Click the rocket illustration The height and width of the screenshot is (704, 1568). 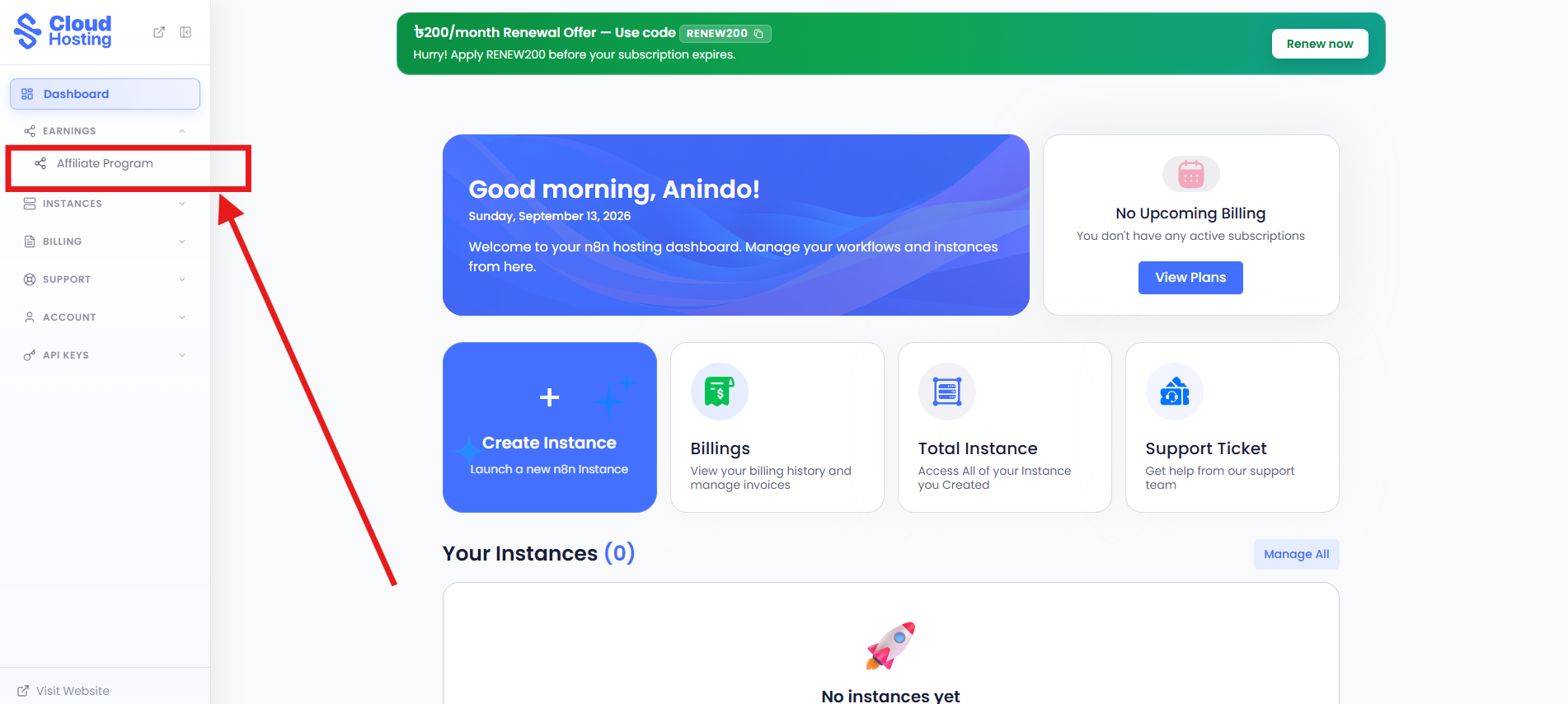coord(891,645)
